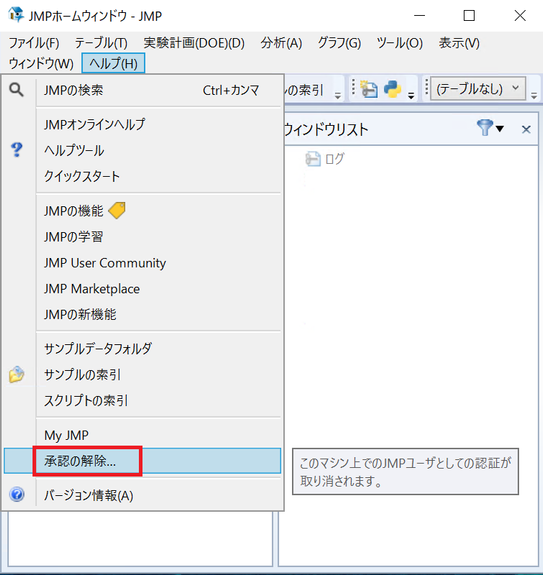The image size is (543, 575).
Task: Open バージョン情報(A)
Action: (142, 495)
